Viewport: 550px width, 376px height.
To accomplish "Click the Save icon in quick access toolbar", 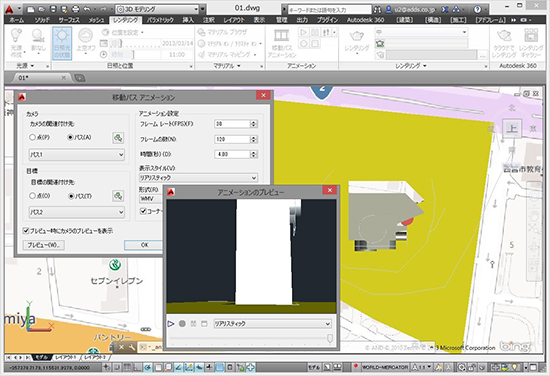I will (x=53, y=9).
